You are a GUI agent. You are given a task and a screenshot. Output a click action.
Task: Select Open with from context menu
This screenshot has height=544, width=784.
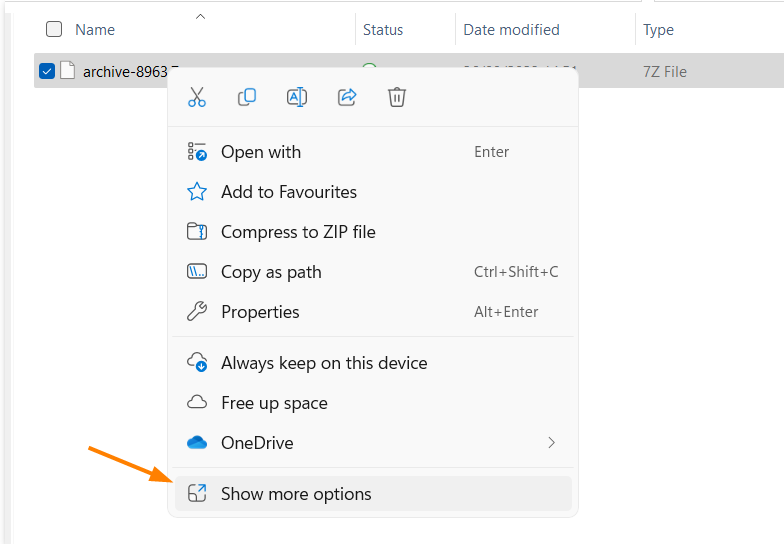[x=261, y=152]
